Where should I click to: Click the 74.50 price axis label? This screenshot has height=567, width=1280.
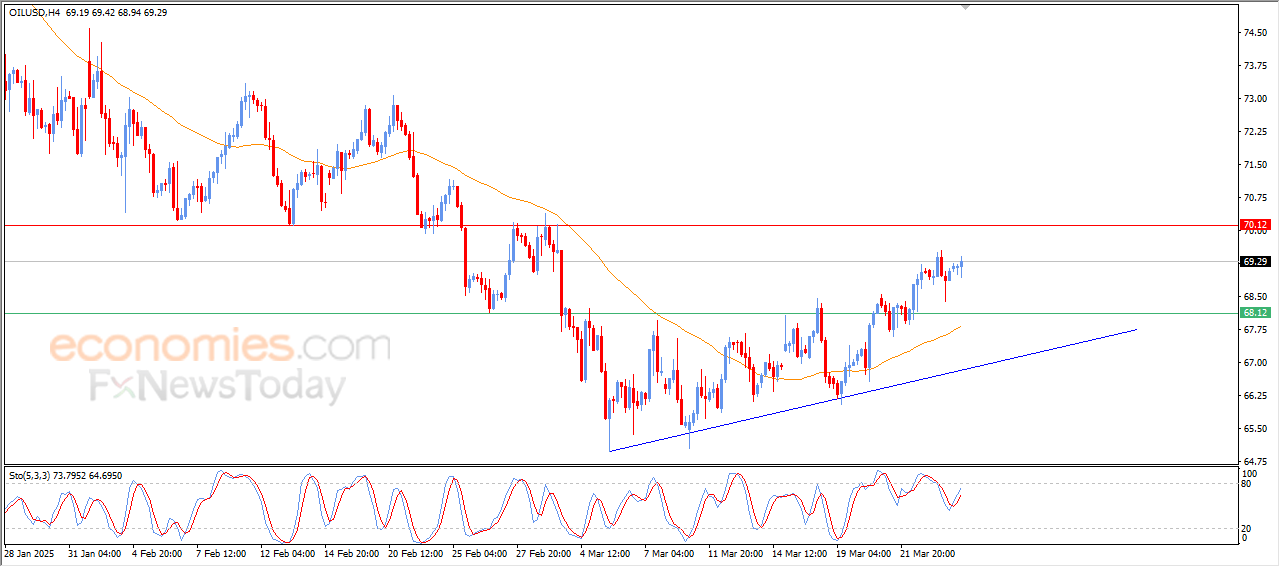click(1256, 33)
